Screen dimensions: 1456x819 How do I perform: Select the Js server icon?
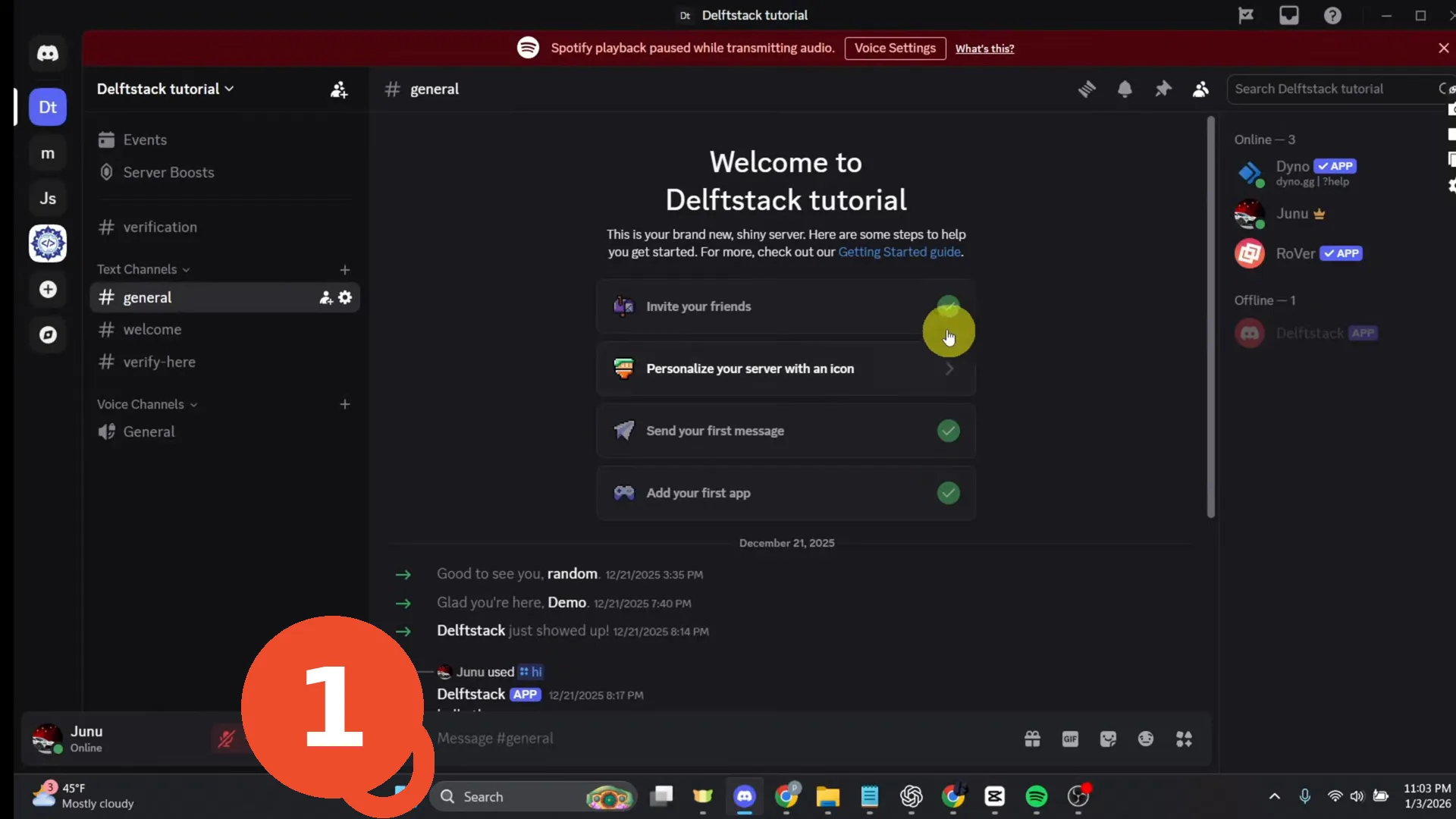48,199
